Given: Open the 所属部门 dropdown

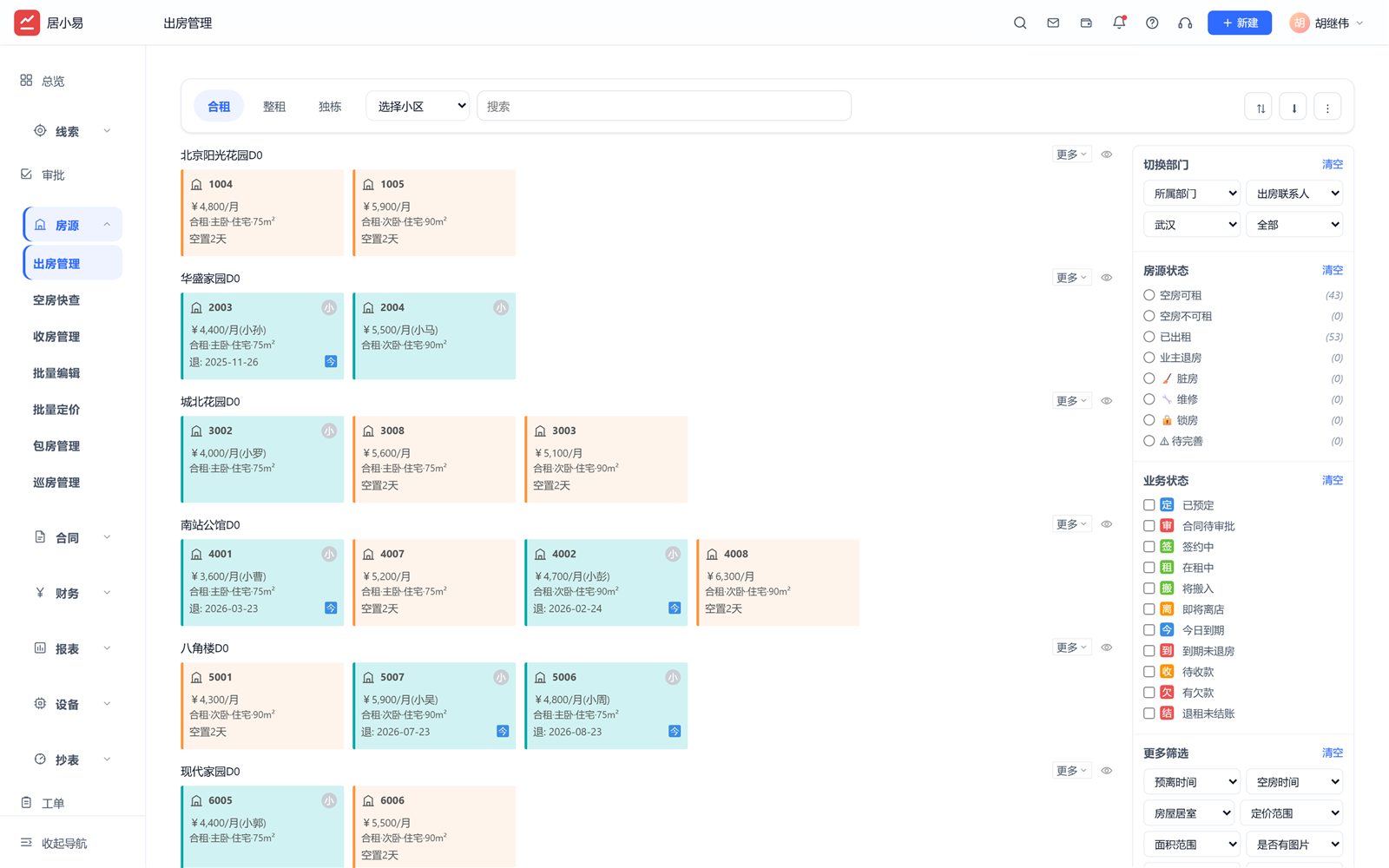Looking at the screenshot, I should click(x=1192, y=194).
